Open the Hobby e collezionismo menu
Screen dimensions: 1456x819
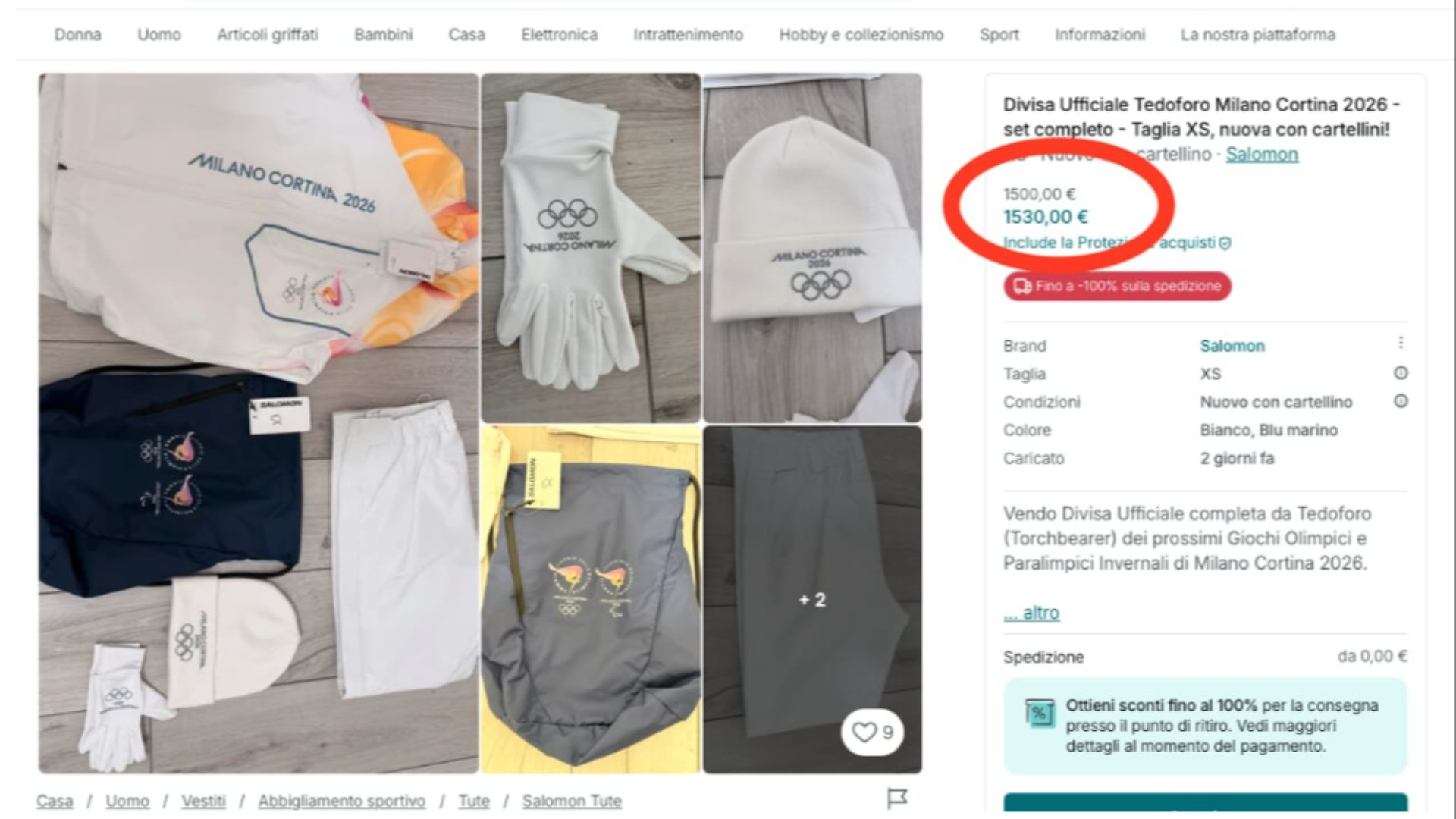(861, 35)
